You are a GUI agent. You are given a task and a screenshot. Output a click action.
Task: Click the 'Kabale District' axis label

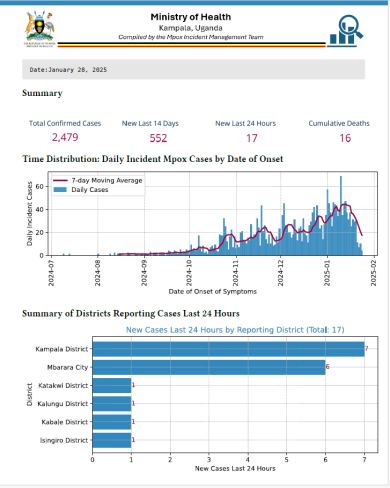click(65, 422)
